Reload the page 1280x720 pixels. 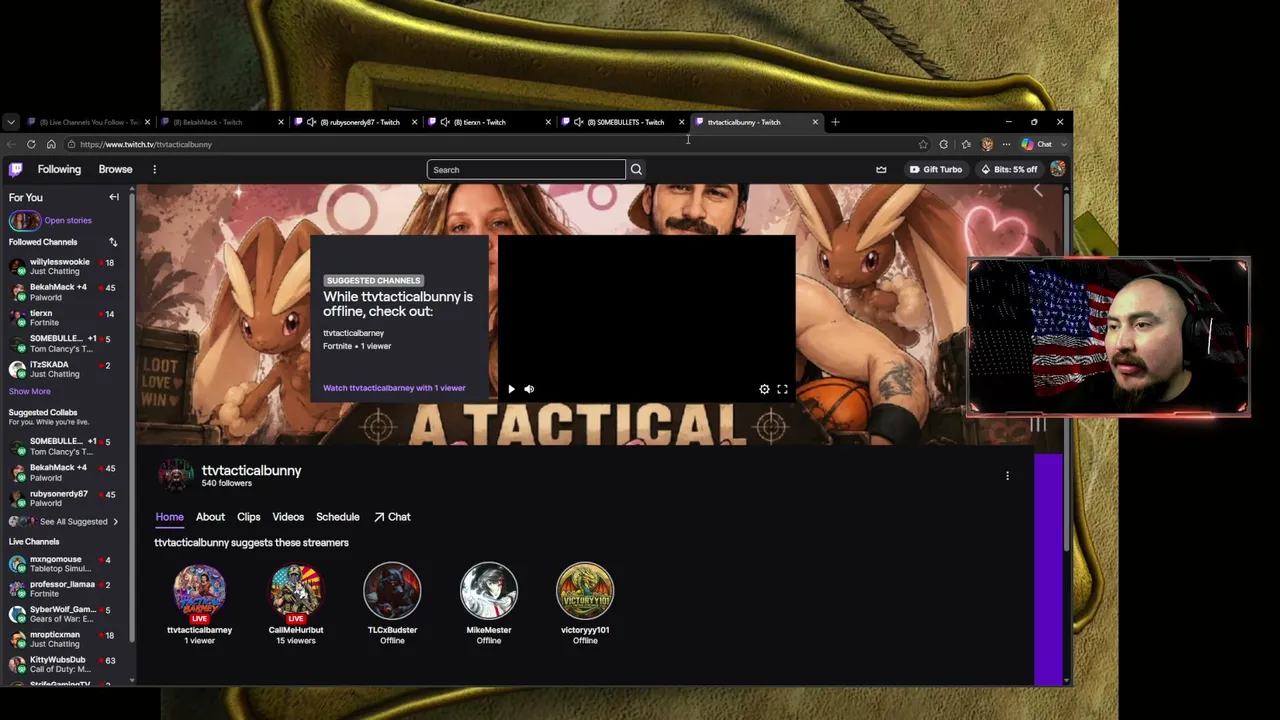point(31,144)
